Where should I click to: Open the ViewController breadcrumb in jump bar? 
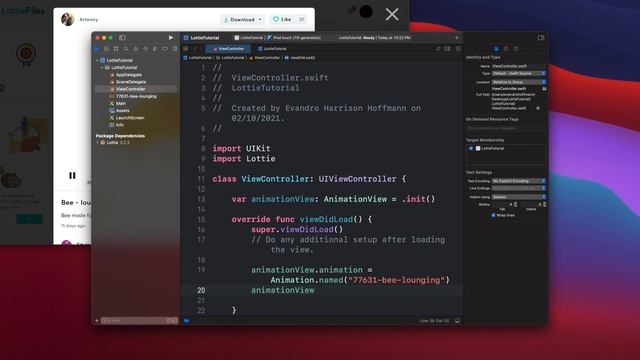pos(265,58)
